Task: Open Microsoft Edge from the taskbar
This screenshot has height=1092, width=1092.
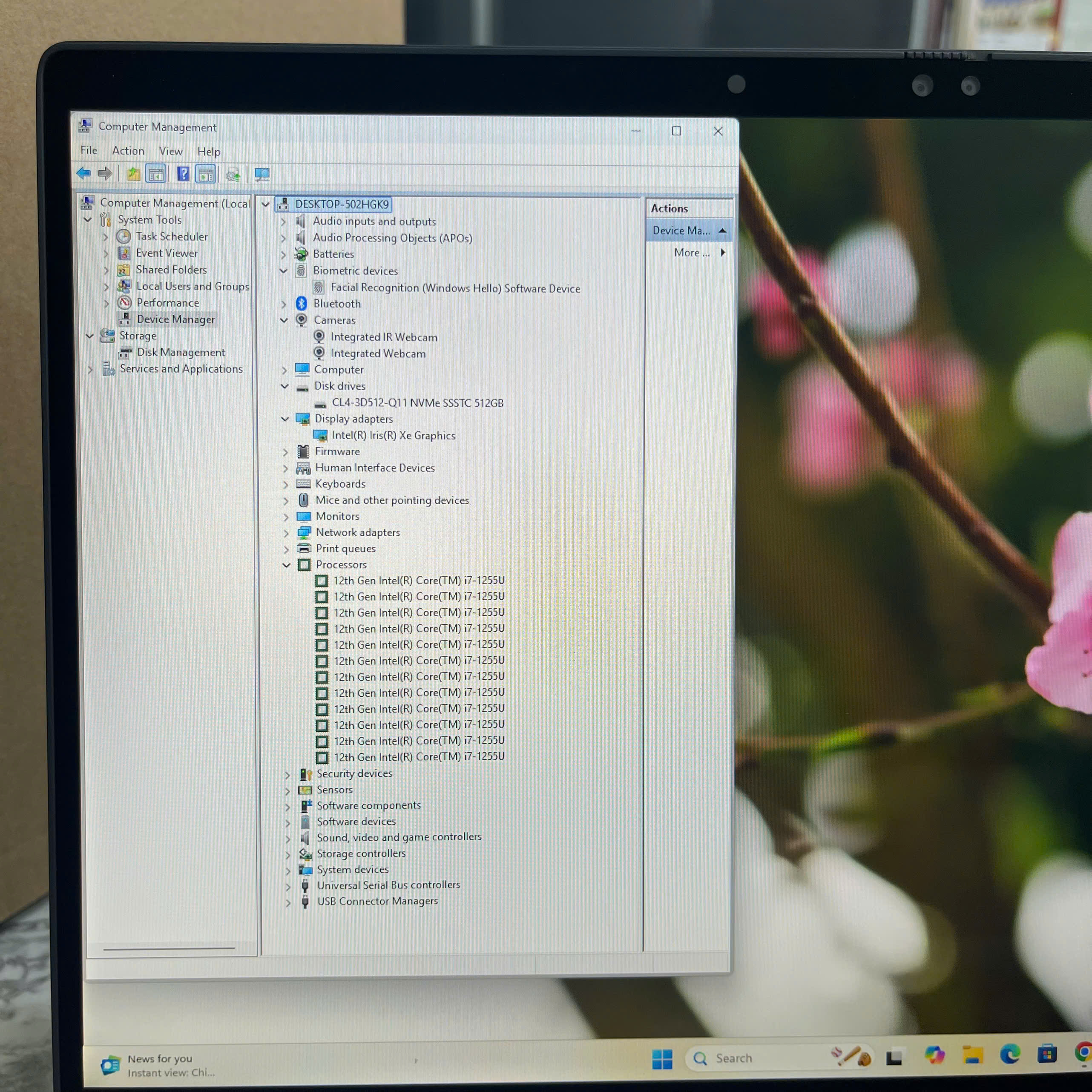Action: 1009,1054
